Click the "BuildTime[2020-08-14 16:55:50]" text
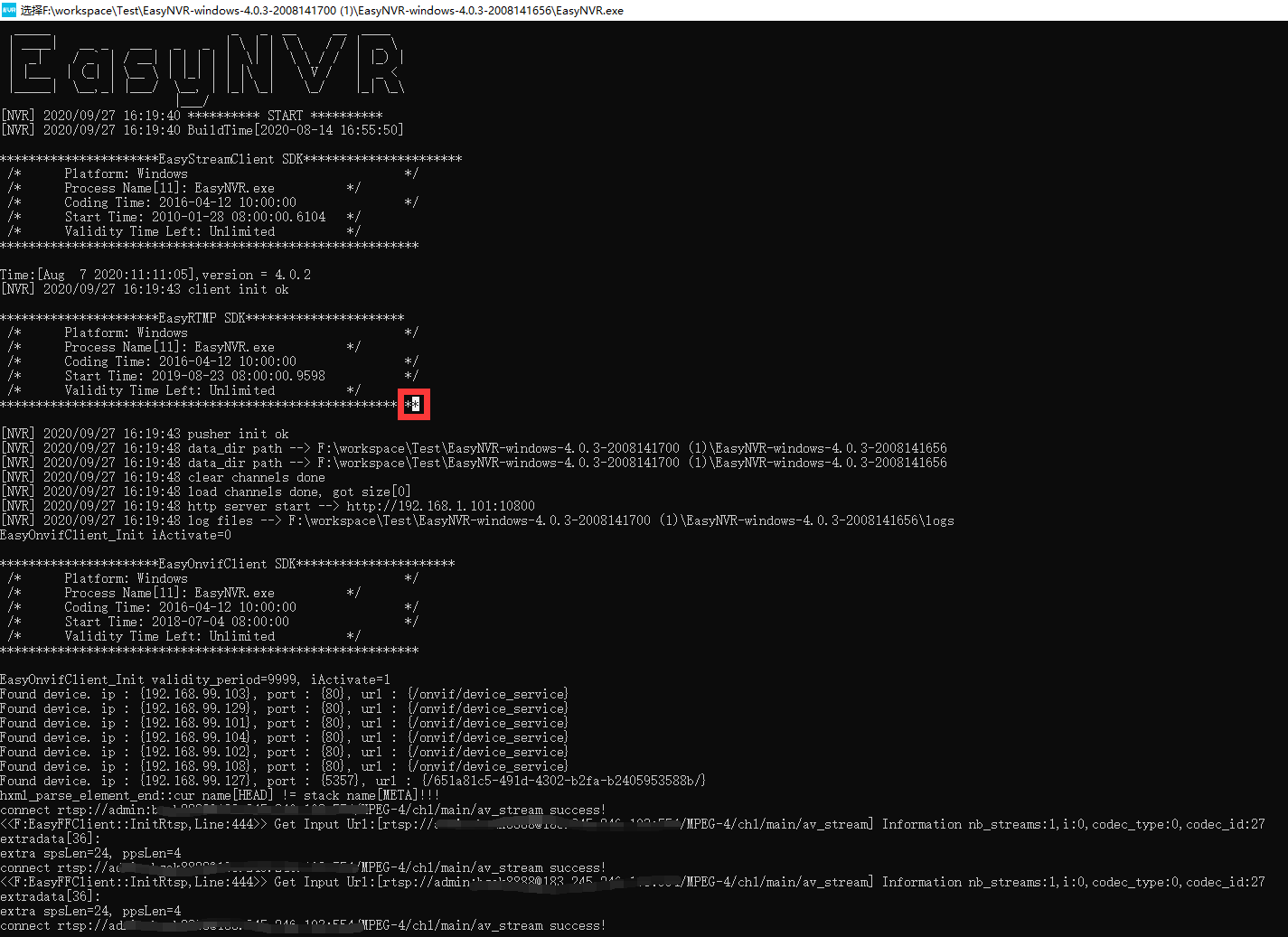The image size is (1288, 937). pos(296,130)
